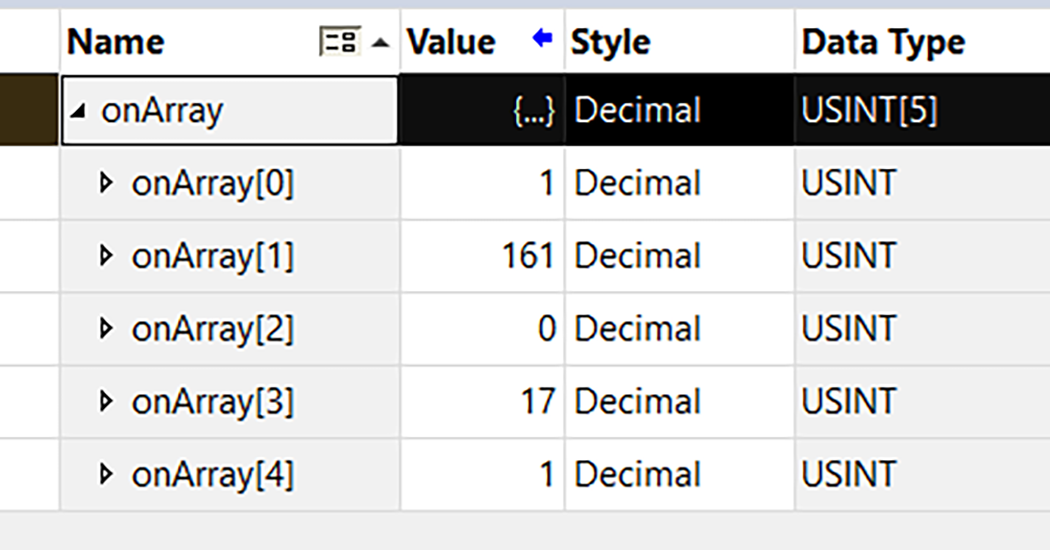Viewport: 1050px width, 550px height.
Task: Expand the onArray[3] element
Action: pos(107,402)
